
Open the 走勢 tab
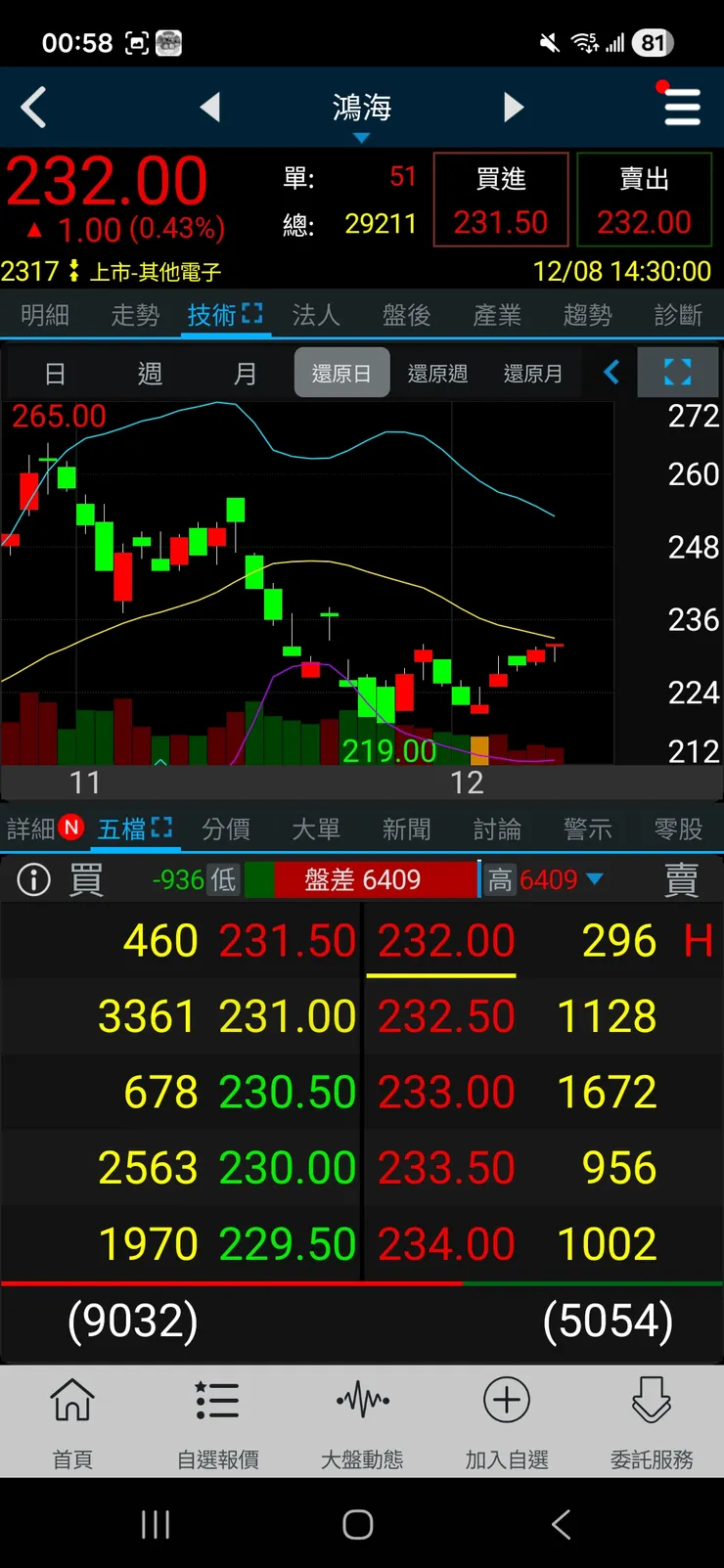pyautogui.click(x=135, y=315)
